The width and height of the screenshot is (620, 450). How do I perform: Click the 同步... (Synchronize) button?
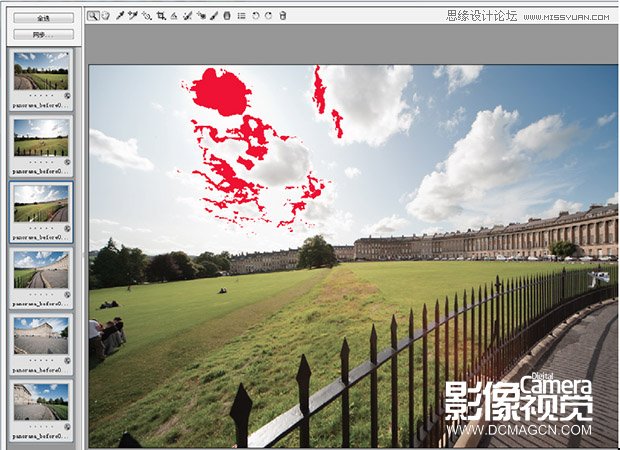(43, 35)
